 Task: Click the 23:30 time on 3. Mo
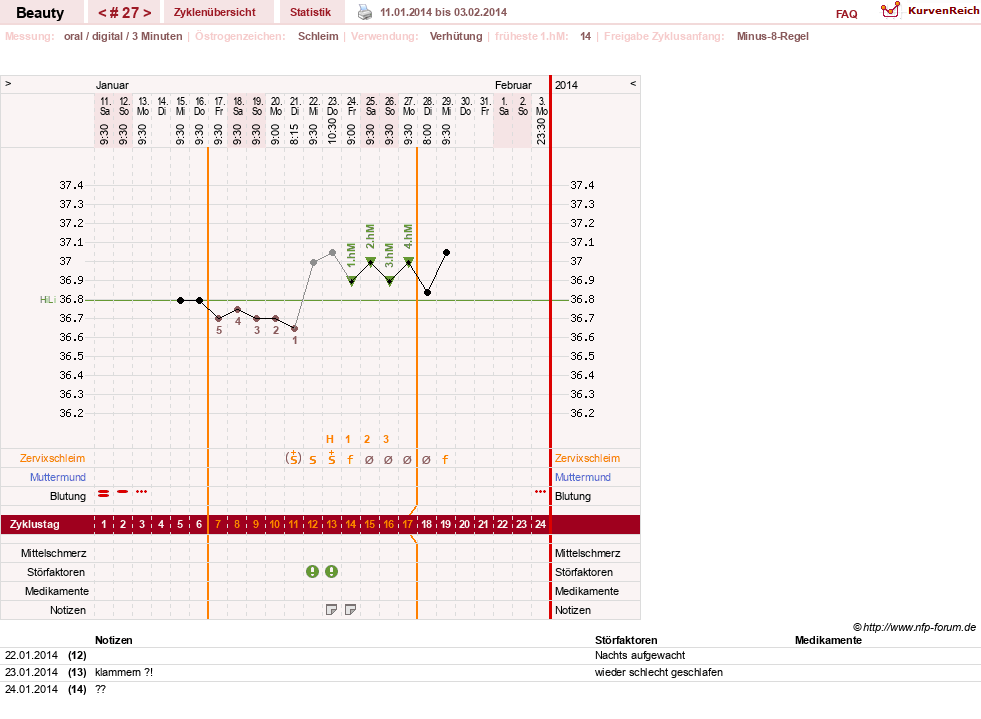tap(541, 132)
